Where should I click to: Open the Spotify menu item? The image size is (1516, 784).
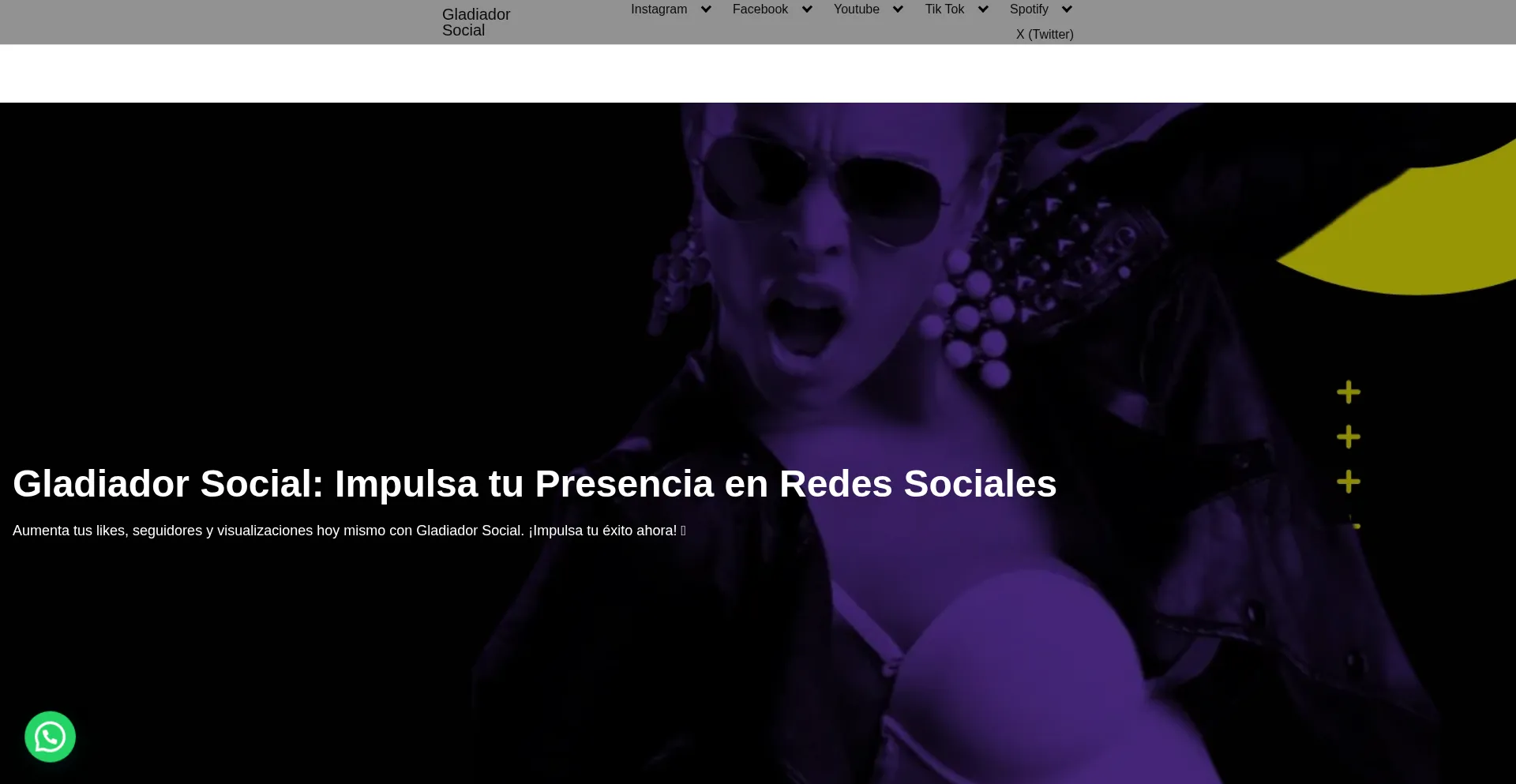click(1029, 9)
